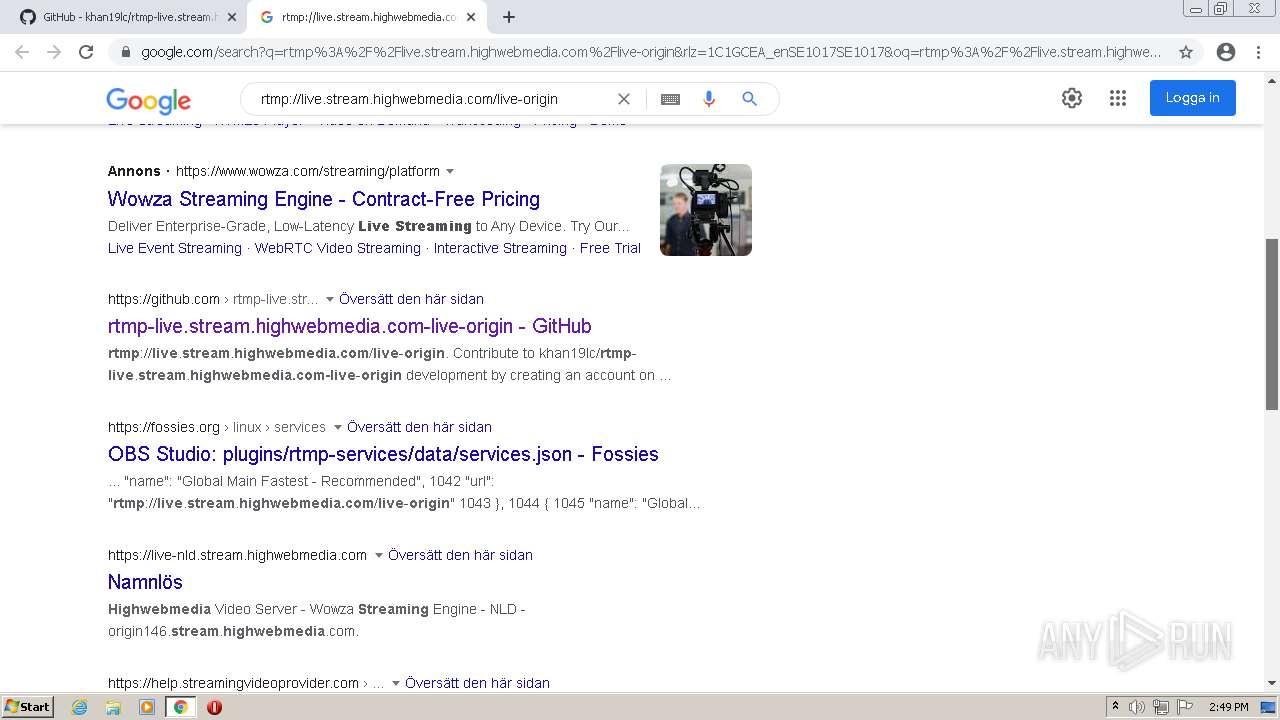Start a voice search
Image resolution: width=1280 pixels, height=720 pixels.
[x=709, y=99]
